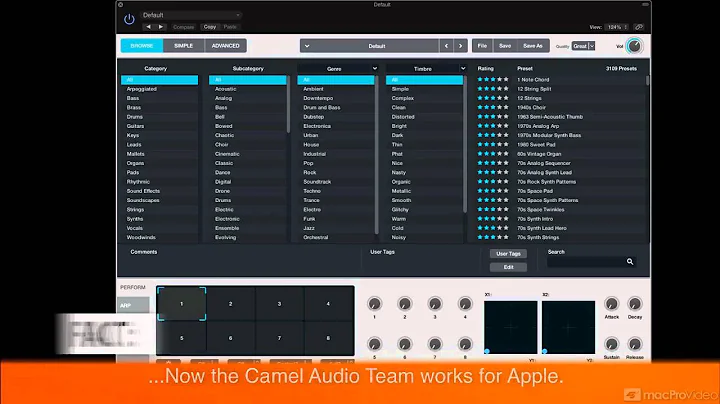720x404 pixels.
Task: Set star rating for 60s Vintage Organ
Action: [493, 154]
